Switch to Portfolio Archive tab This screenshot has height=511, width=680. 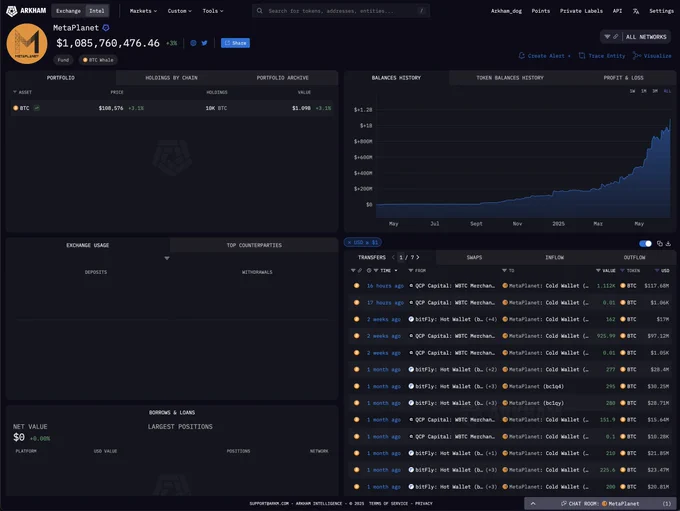click(x=282, y=78)
